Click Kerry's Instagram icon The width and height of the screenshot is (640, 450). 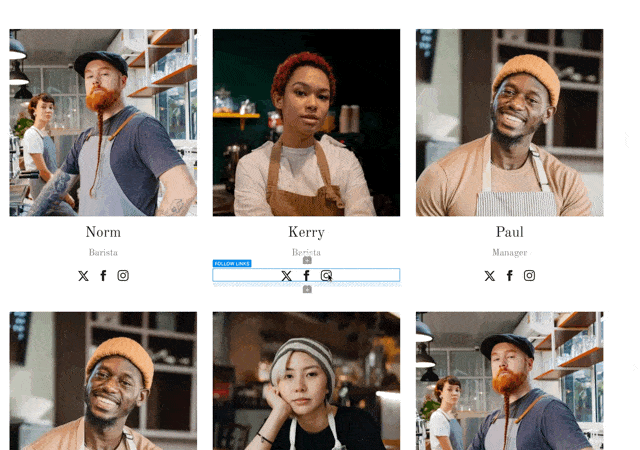click(326, 276)
